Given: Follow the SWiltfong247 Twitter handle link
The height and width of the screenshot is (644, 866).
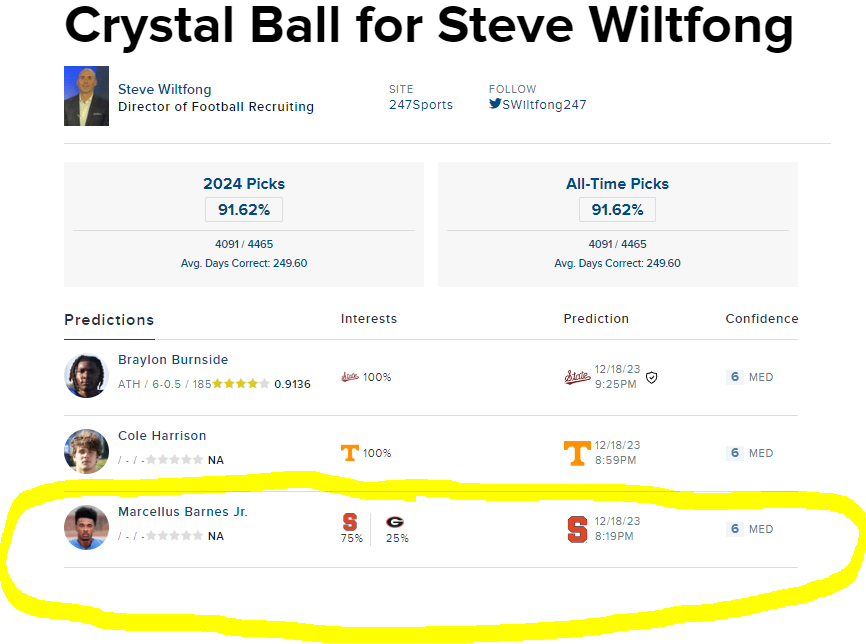Looking at the screenshot, I should click(x=544, y=104).
